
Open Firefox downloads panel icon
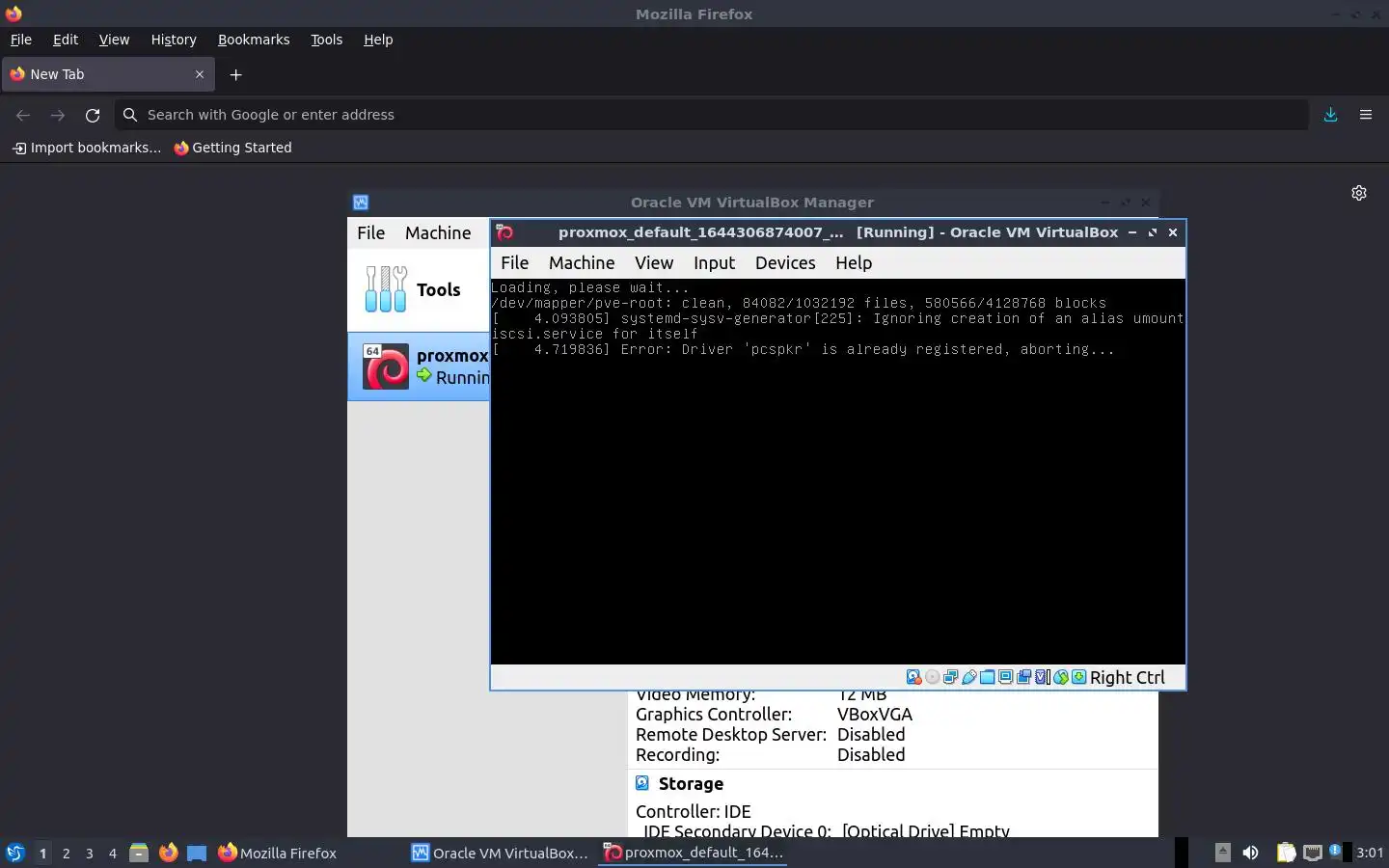[1331, 115]
